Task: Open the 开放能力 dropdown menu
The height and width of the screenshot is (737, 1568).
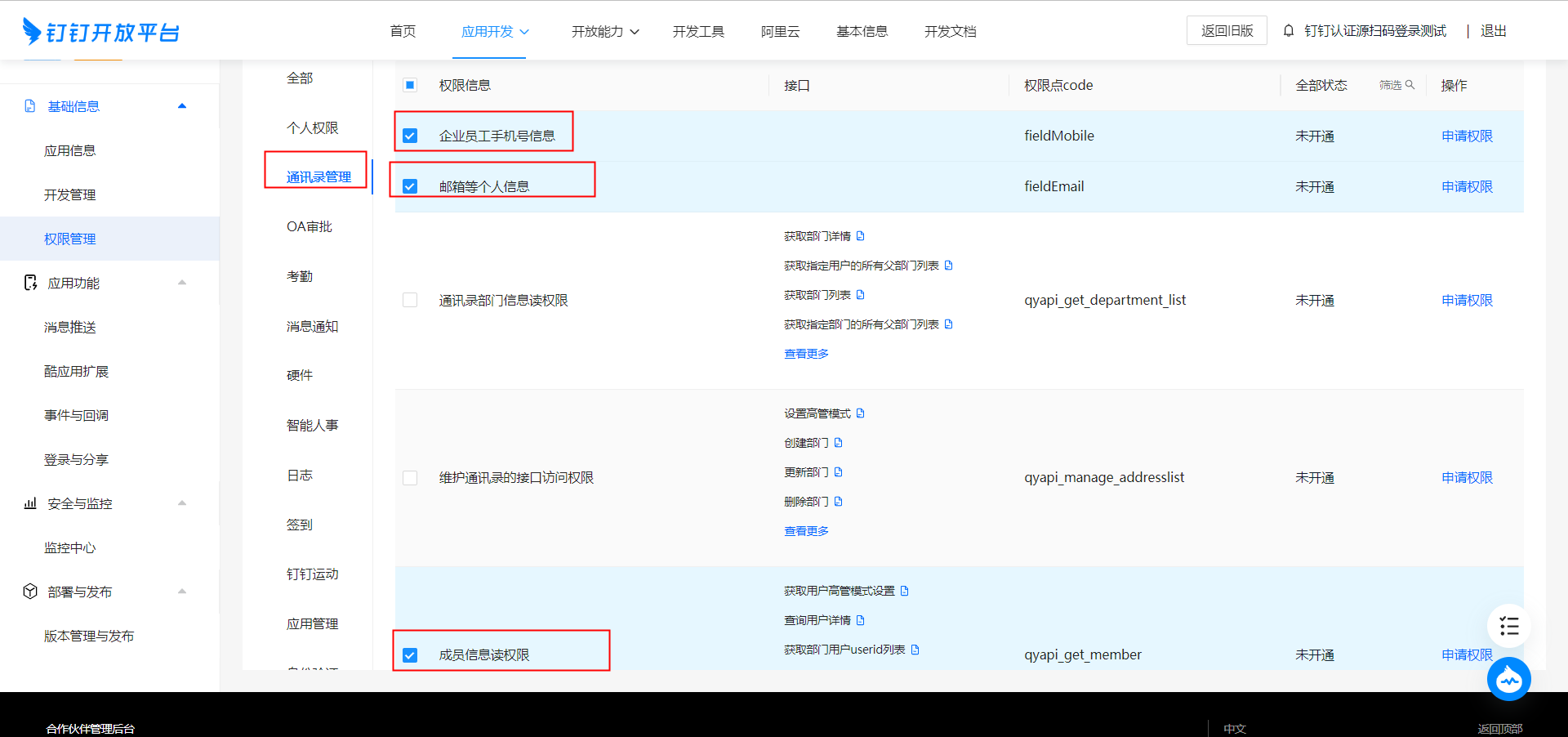Action: pyautogui.click(x=604, y=32)
